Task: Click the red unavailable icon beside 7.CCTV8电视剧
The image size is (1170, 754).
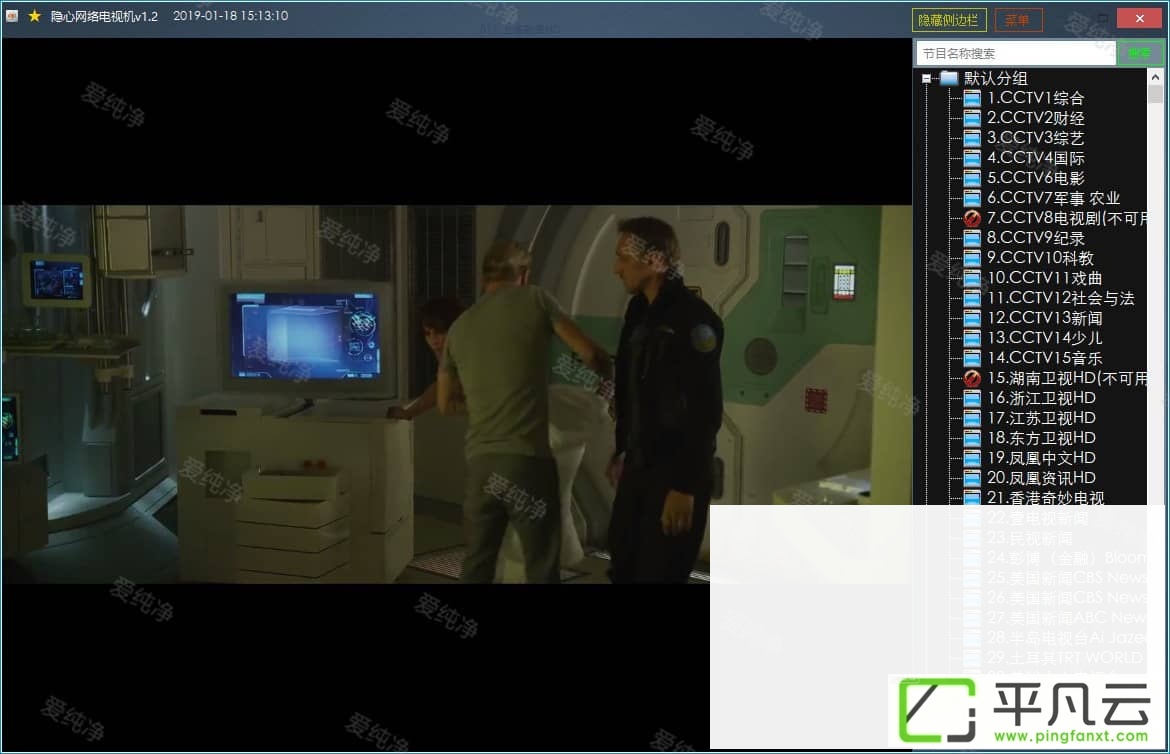Action: coord(972,218)
